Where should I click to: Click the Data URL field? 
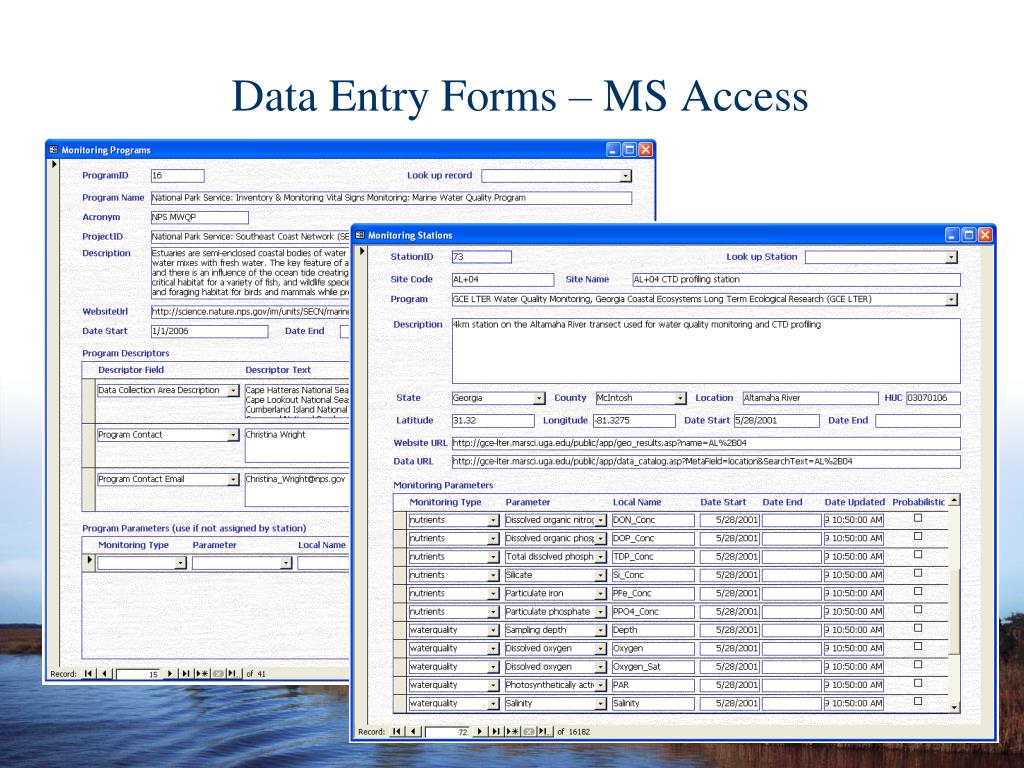coord(706,461)
